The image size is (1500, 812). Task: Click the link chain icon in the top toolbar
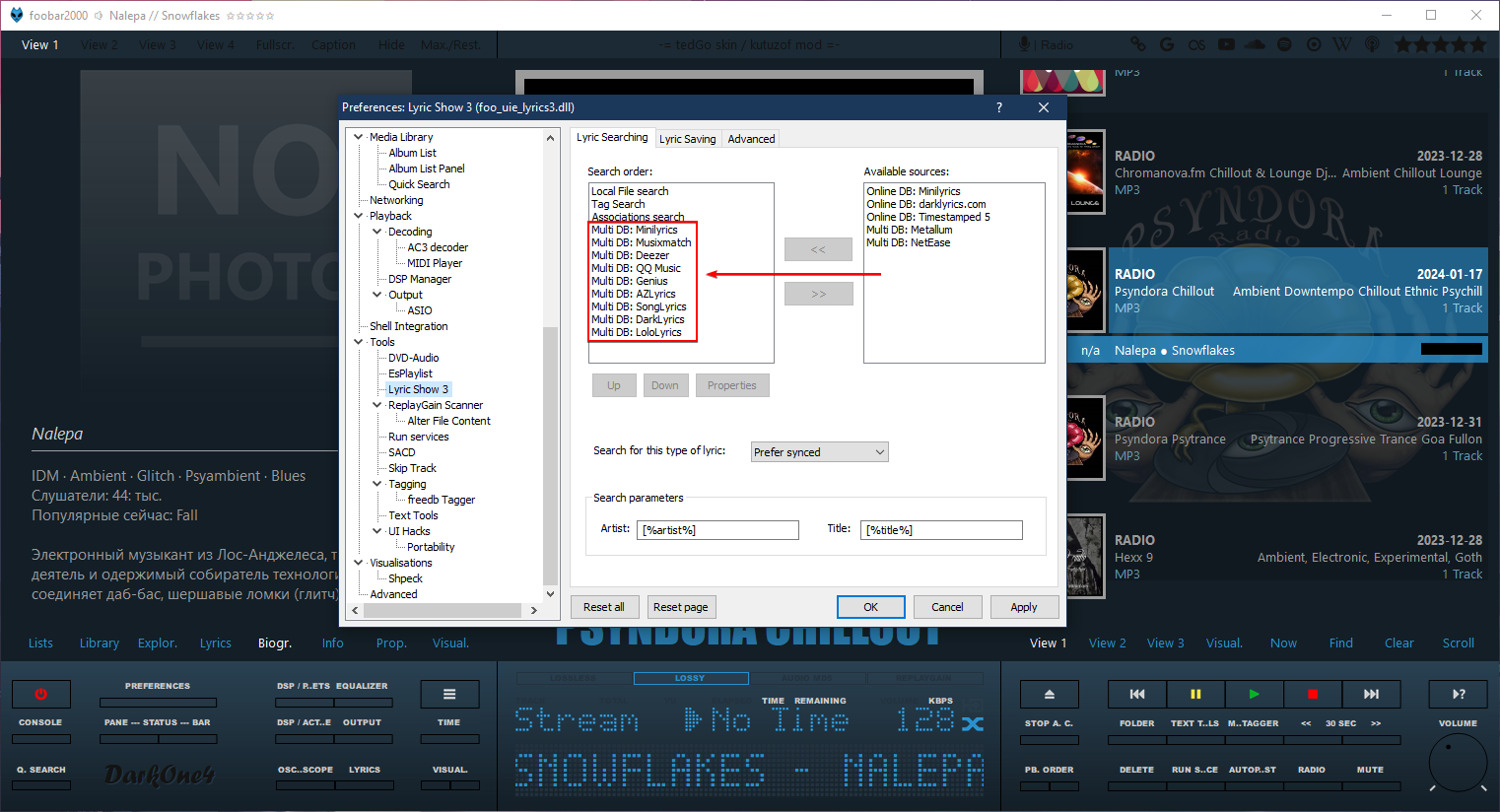click(x=1138, y=44)
